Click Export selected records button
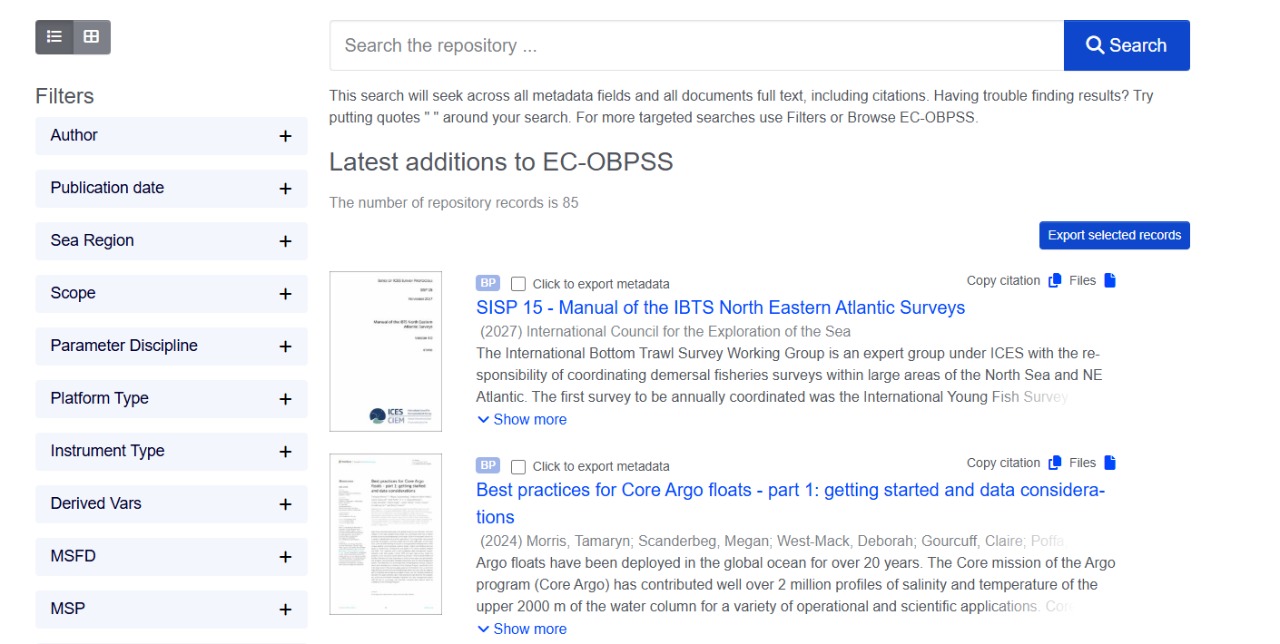This screenshot has height=644, width=1280. (x=1114, y=235)
